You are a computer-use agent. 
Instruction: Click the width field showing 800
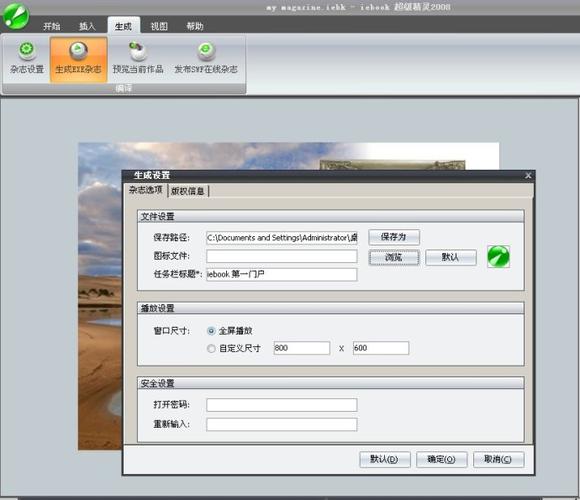coord(302,348)
